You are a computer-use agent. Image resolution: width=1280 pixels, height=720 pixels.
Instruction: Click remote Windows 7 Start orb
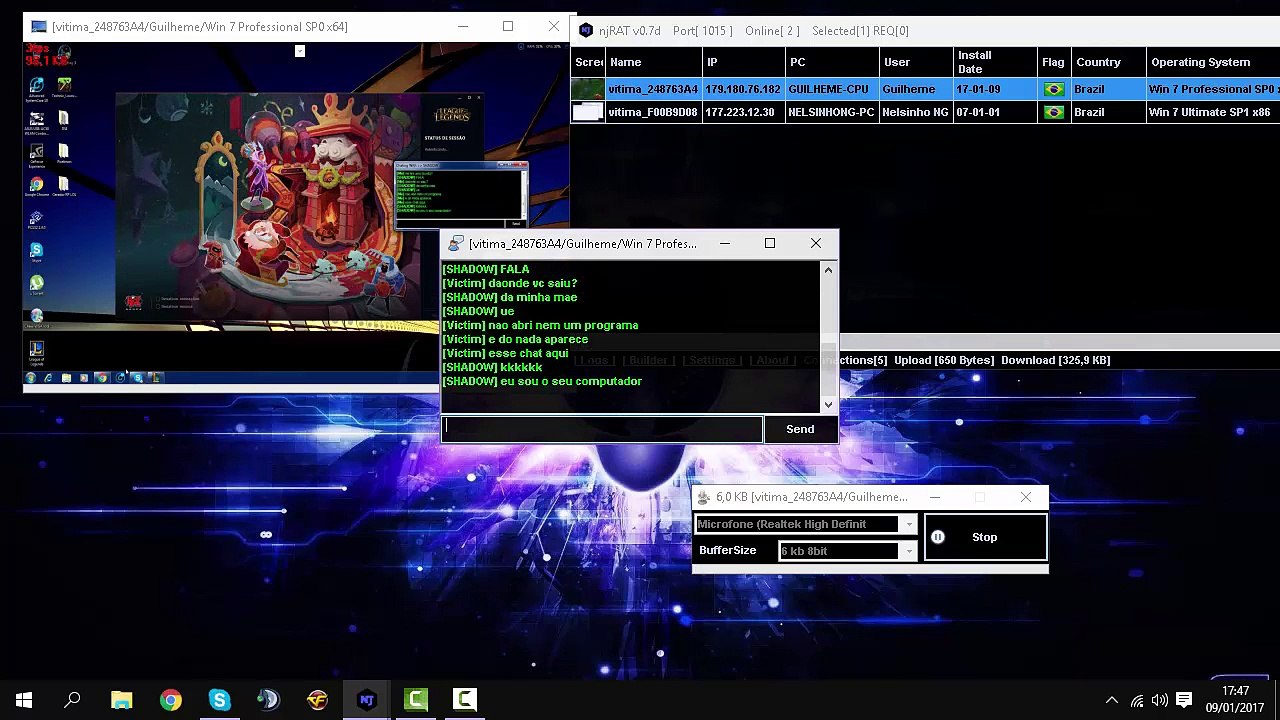click(x=30, y=378)
